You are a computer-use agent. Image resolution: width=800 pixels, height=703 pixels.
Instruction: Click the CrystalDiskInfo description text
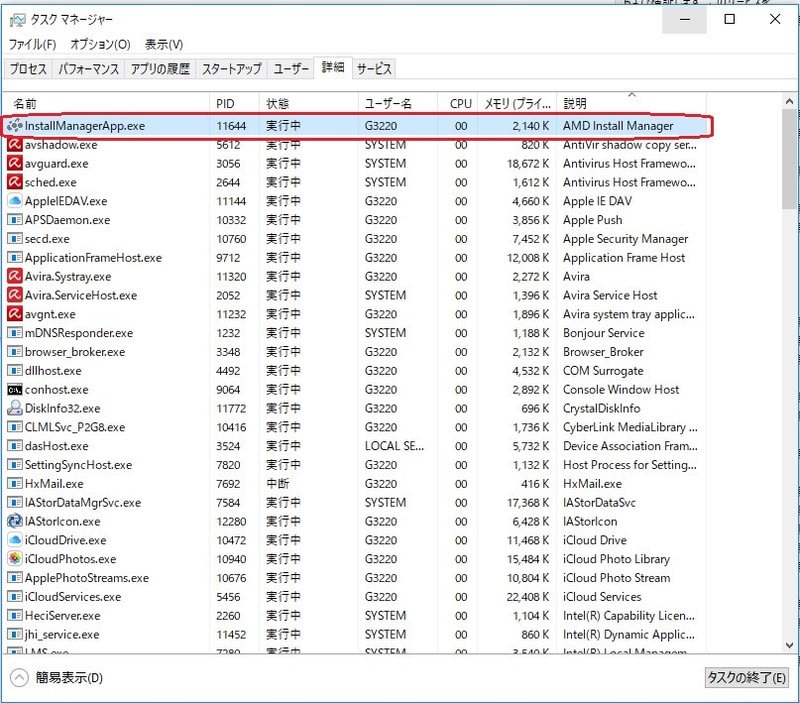pos(602,408)
